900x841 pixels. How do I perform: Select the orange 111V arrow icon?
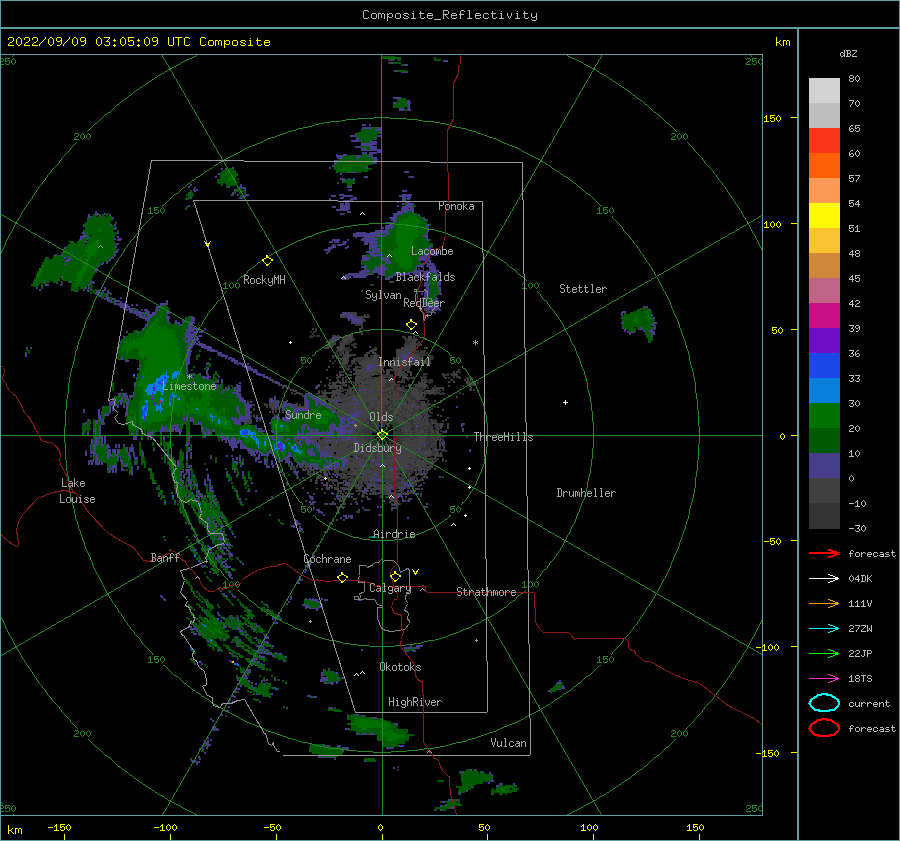coord(824,603)
